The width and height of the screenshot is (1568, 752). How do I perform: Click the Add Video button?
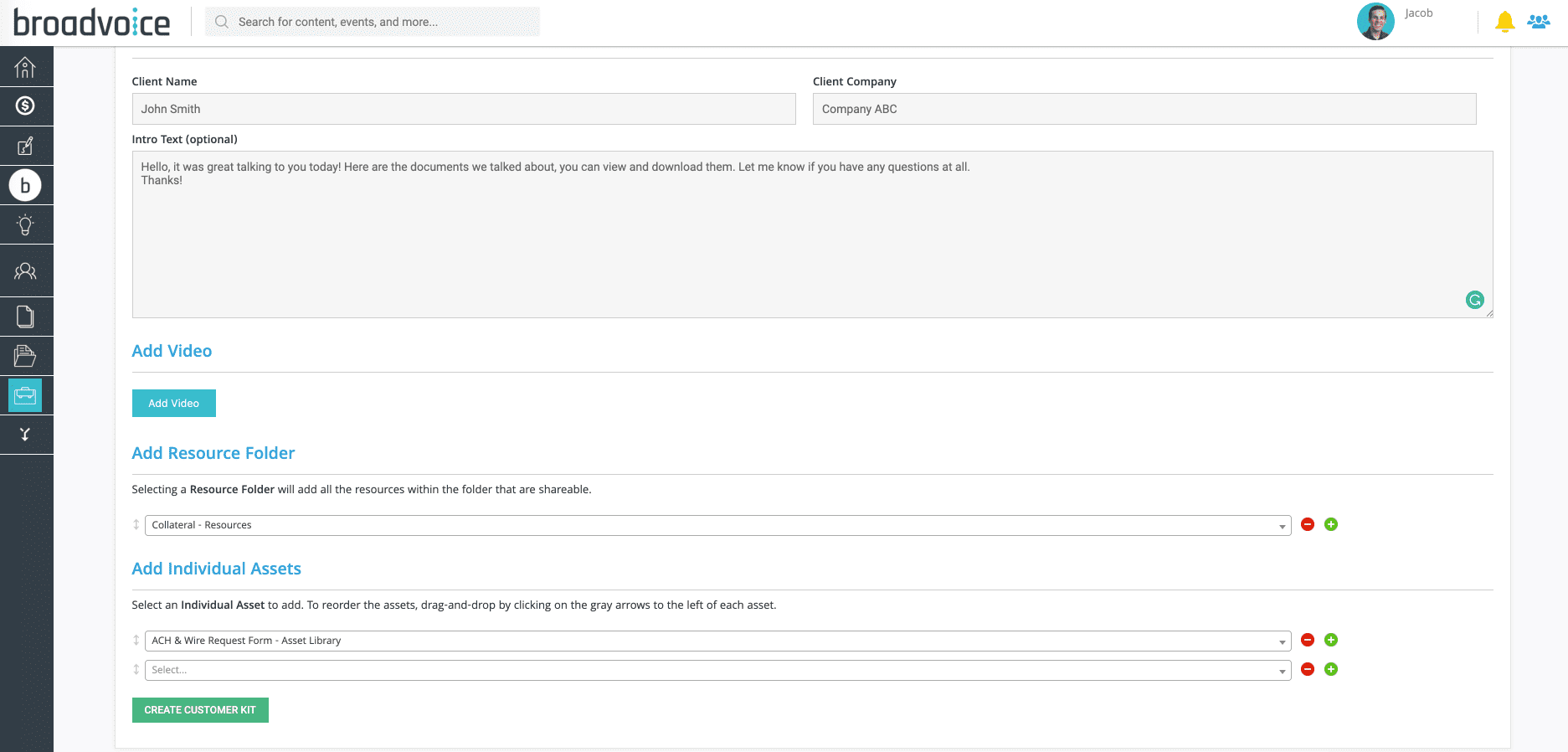tap(173, 403)
